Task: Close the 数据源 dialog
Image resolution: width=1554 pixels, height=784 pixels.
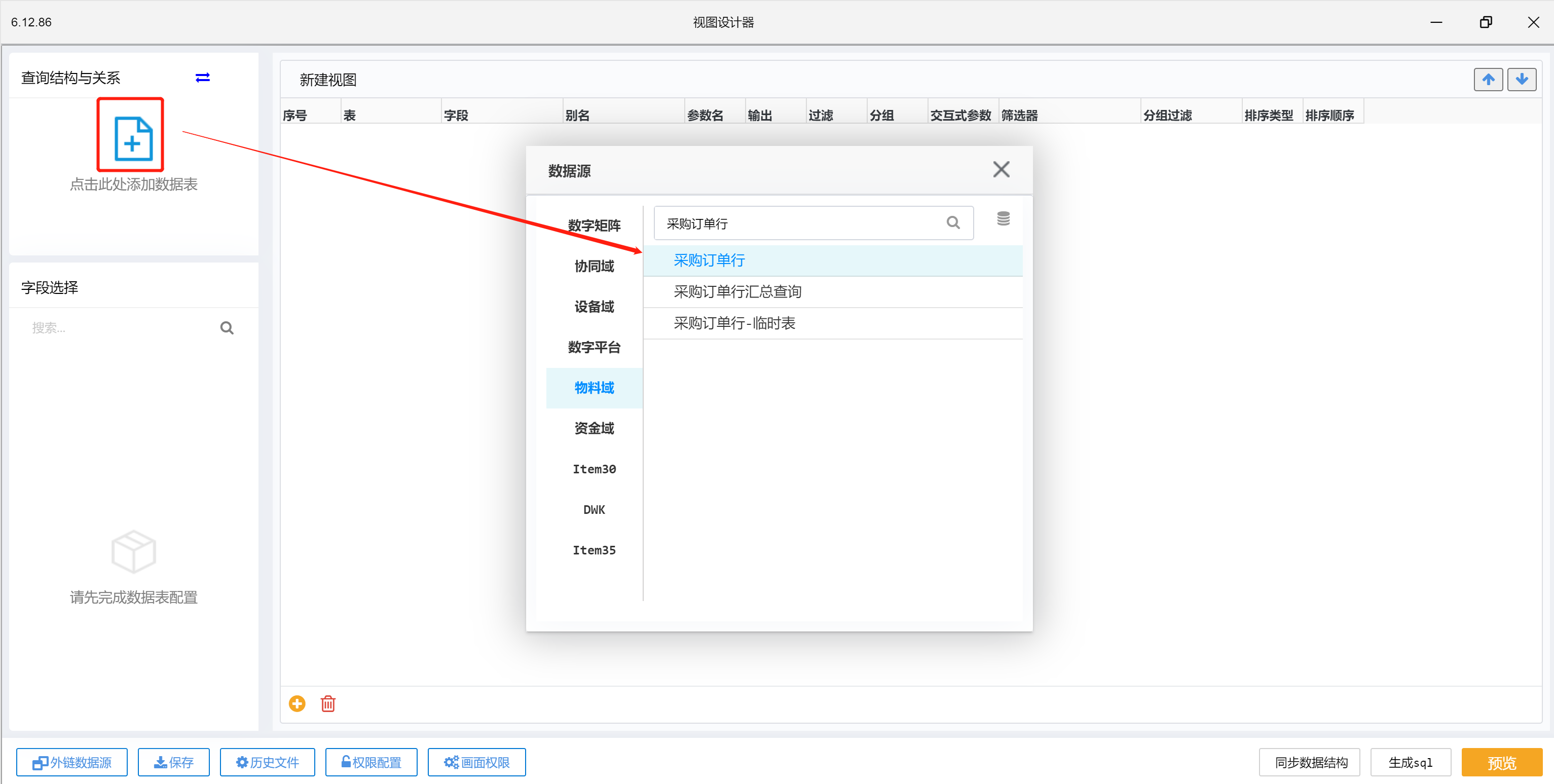Action: click(1001, 169)
